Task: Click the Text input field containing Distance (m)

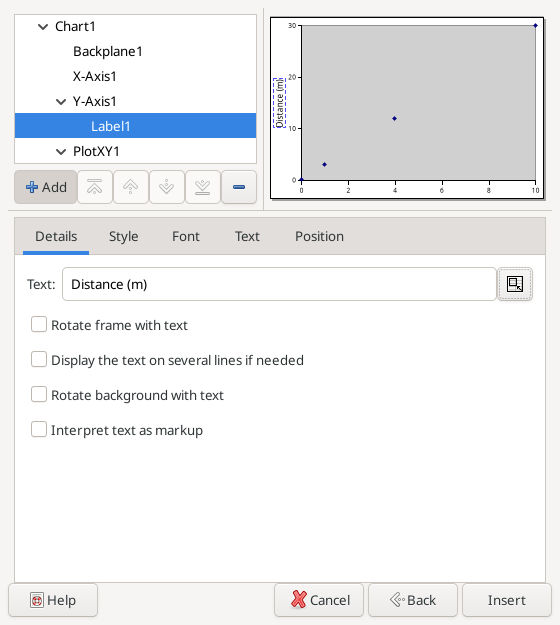Action: [x=279, y=284]
